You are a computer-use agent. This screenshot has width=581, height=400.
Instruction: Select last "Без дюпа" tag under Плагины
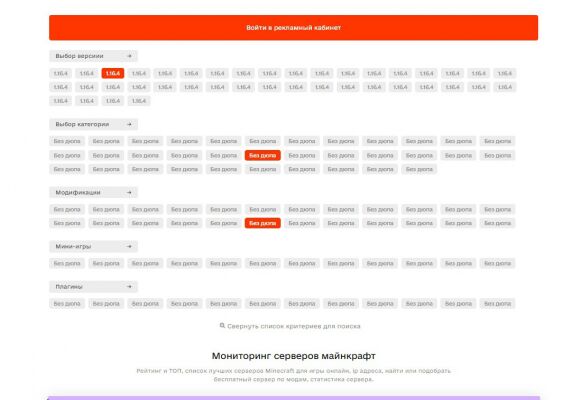point(497,303)
